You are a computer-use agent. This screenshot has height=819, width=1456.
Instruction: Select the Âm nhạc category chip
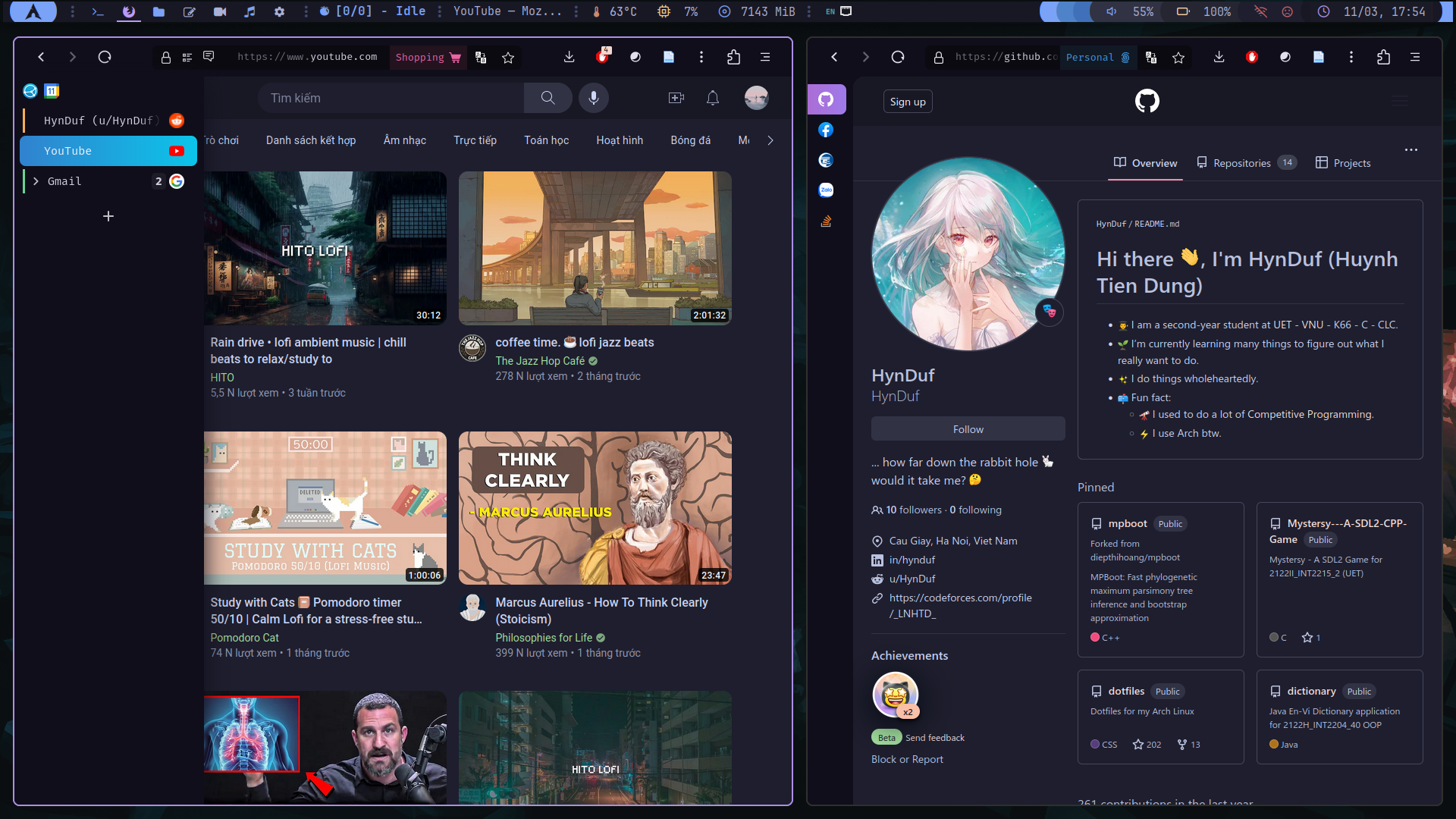tap(404, 140)
